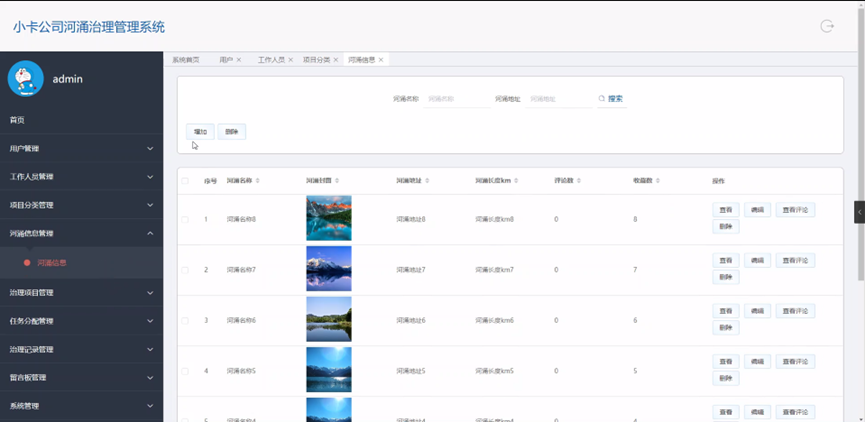Image resolution: width=865 pixels, height=422 pixels.
Task: Switch to the 项目分类 tab
Action: coord(316,60)
